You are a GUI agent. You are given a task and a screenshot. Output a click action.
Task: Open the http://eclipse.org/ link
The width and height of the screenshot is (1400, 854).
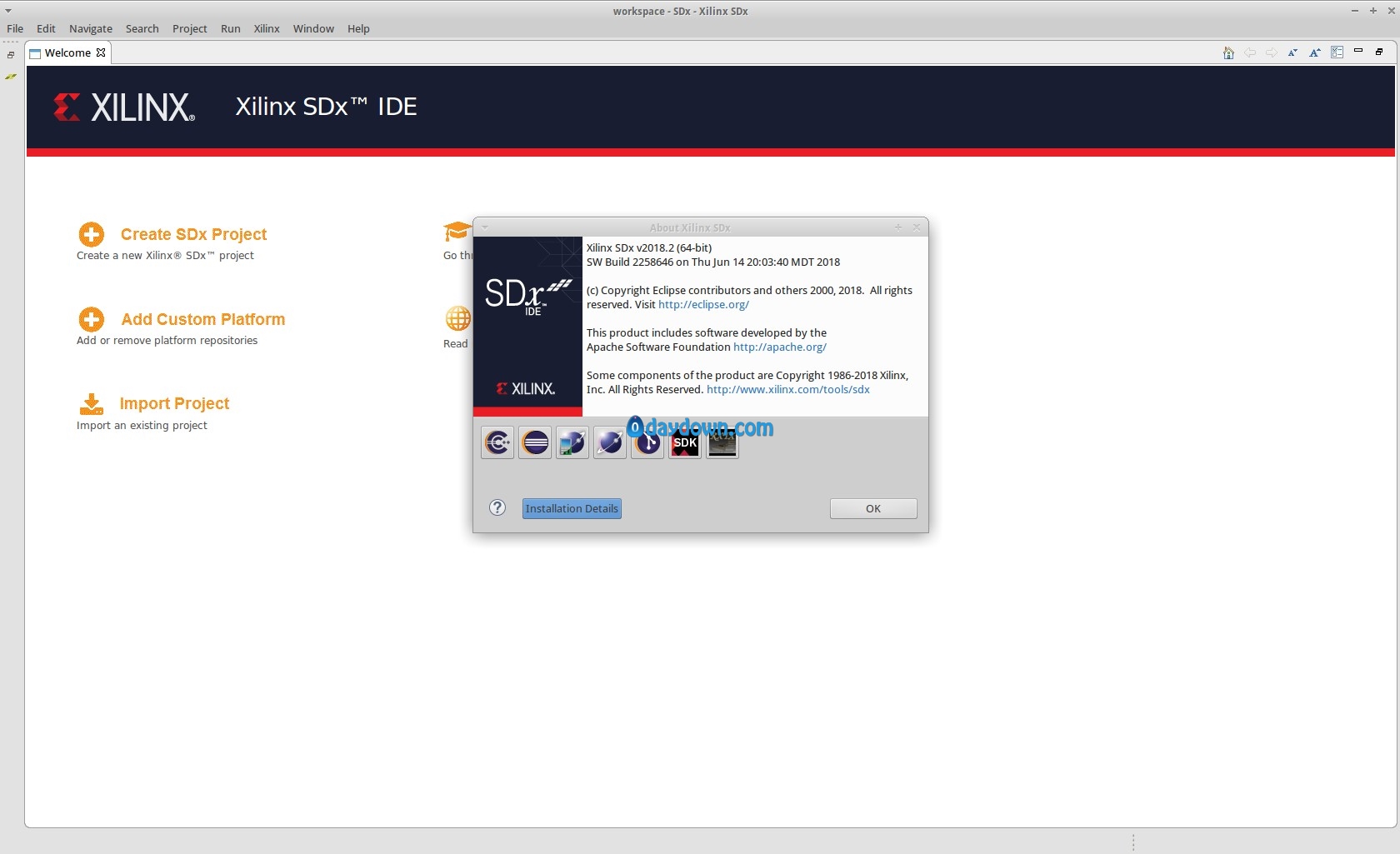[x=703, y=304]
